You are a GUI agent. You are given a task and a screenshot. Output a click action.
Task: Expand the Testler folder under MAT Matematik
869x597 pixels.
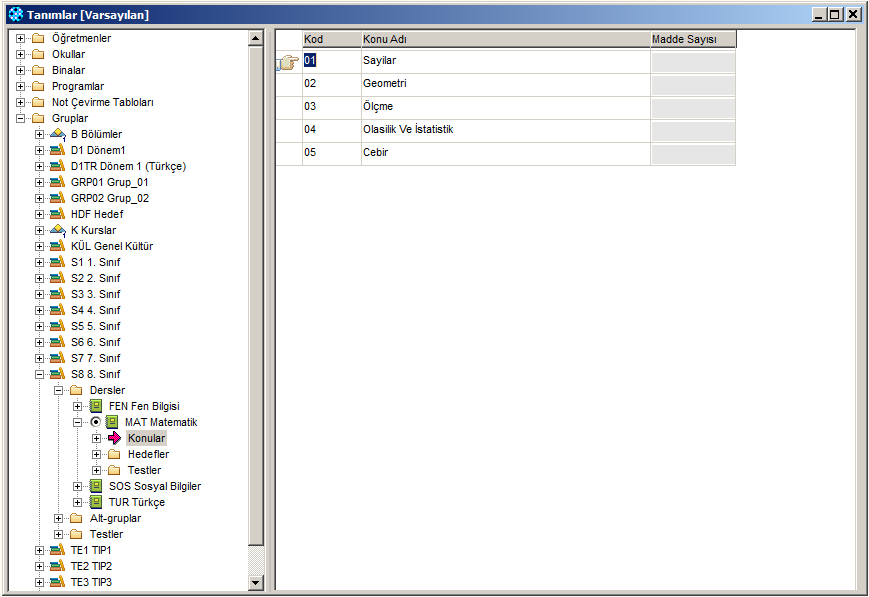(97, 470)
